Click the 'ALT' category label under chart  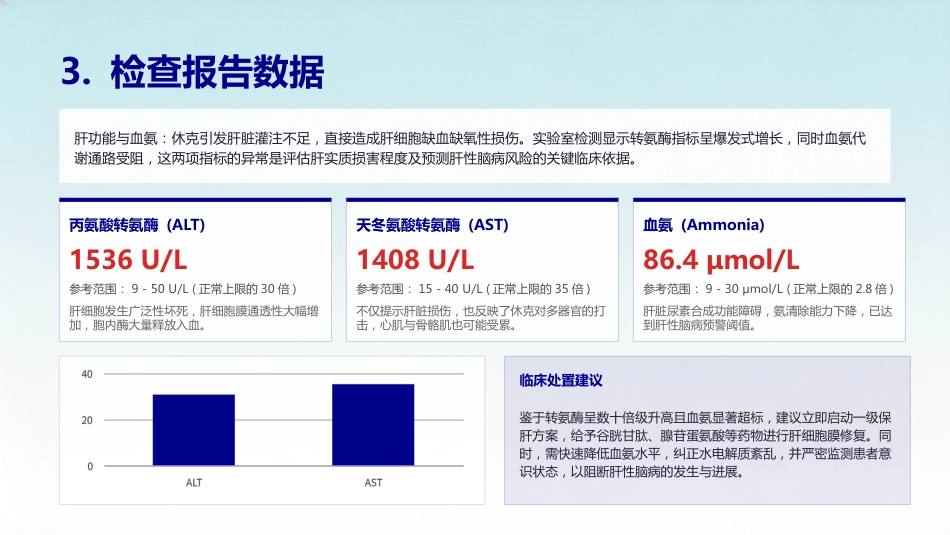point(194,483)
